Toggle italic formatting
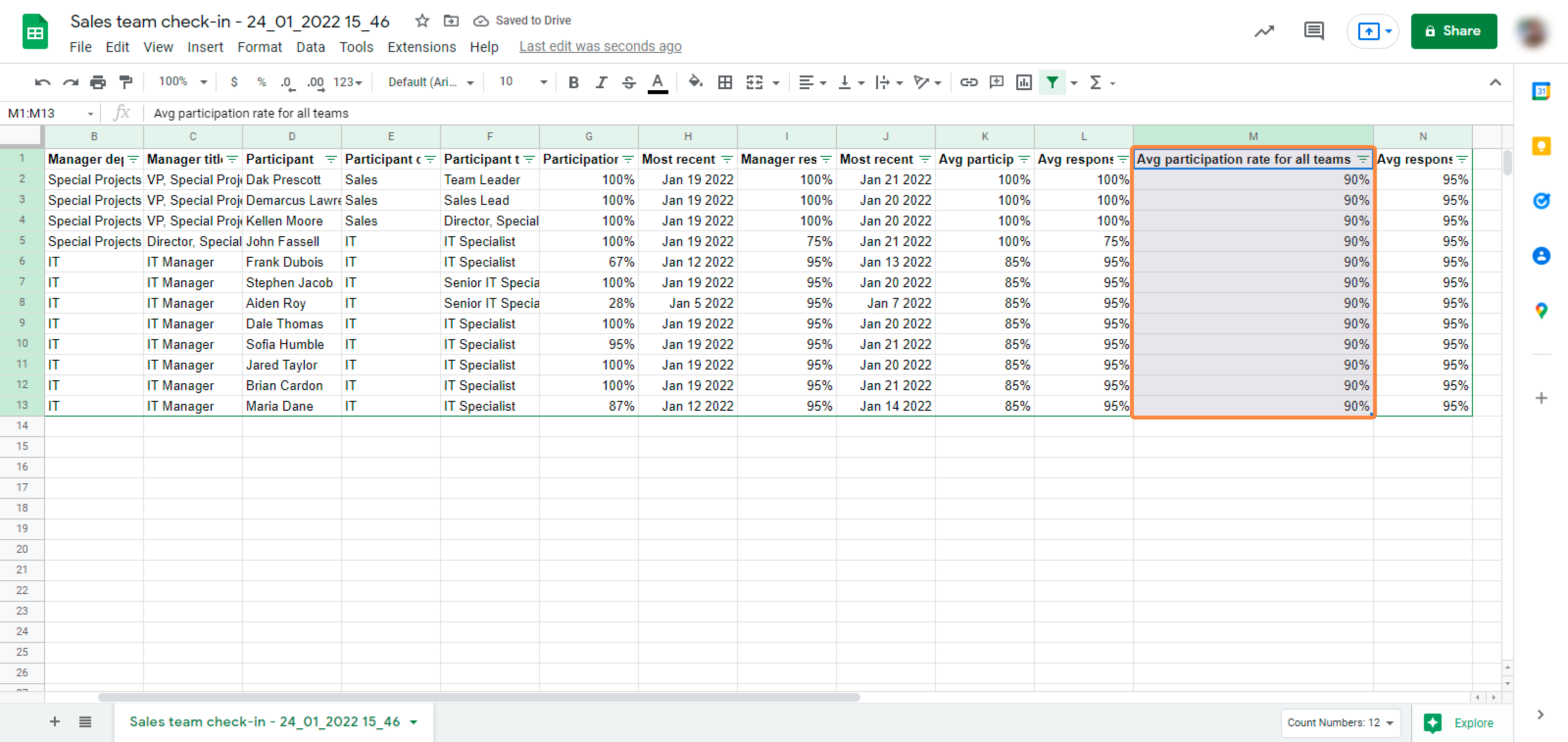 click(601, 82)
